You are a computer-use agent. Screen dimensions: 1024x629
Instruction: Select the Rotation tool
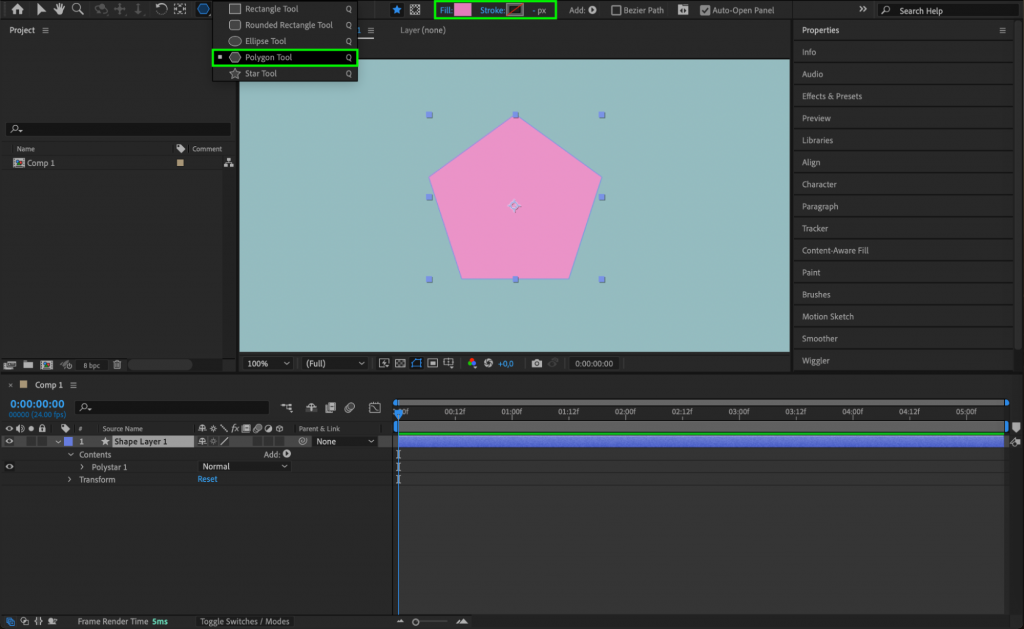click(160, 9)
